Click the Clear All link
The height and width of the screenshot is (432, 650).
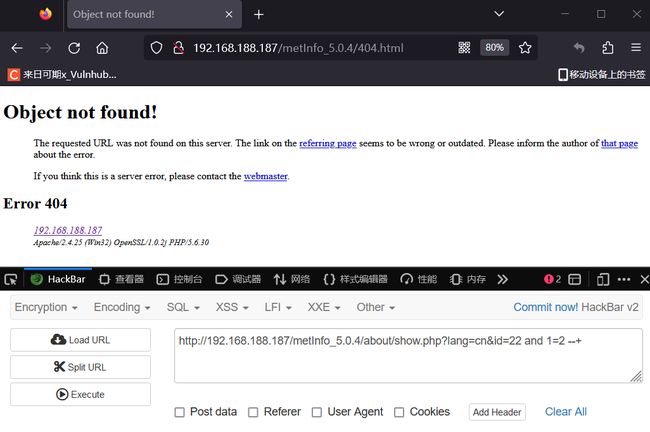tap(566, 412)
